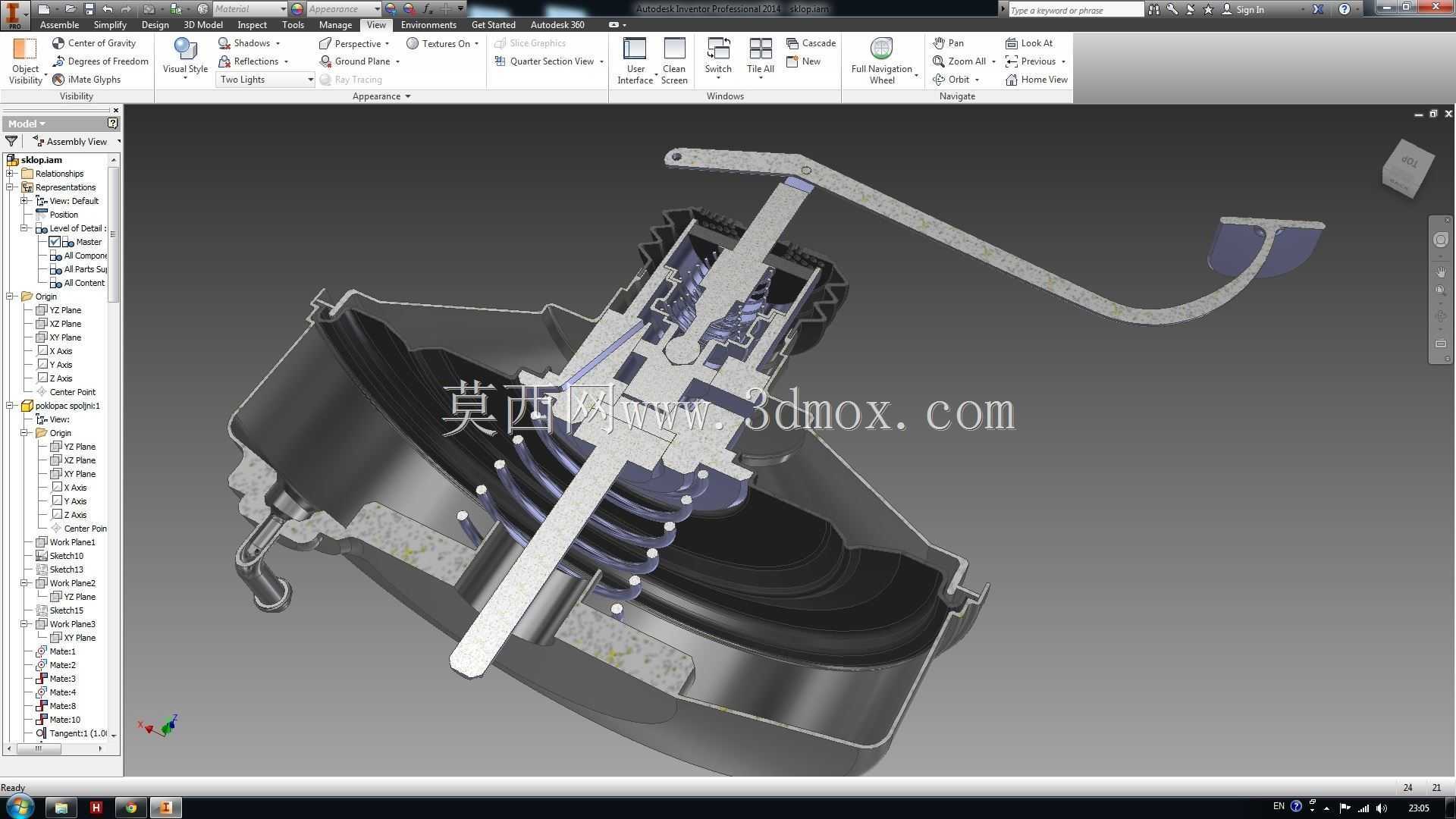Launch Full Navigation Wheel
Image resolution: width=1456 pixels, height=819 pixels.
point(882,61)
